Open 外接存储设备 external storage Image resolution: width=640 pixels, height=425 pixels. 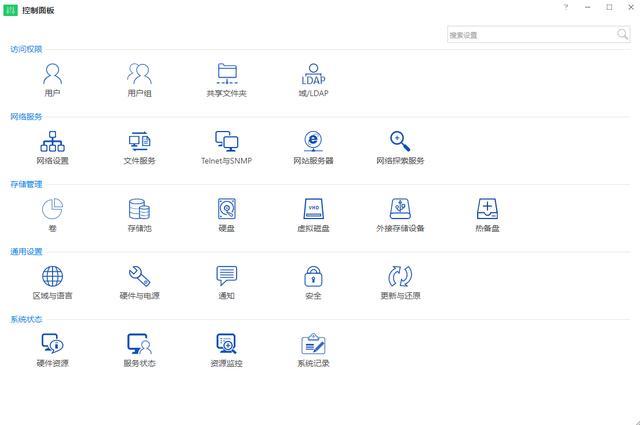pyautogui.click(x=400, y=210)
